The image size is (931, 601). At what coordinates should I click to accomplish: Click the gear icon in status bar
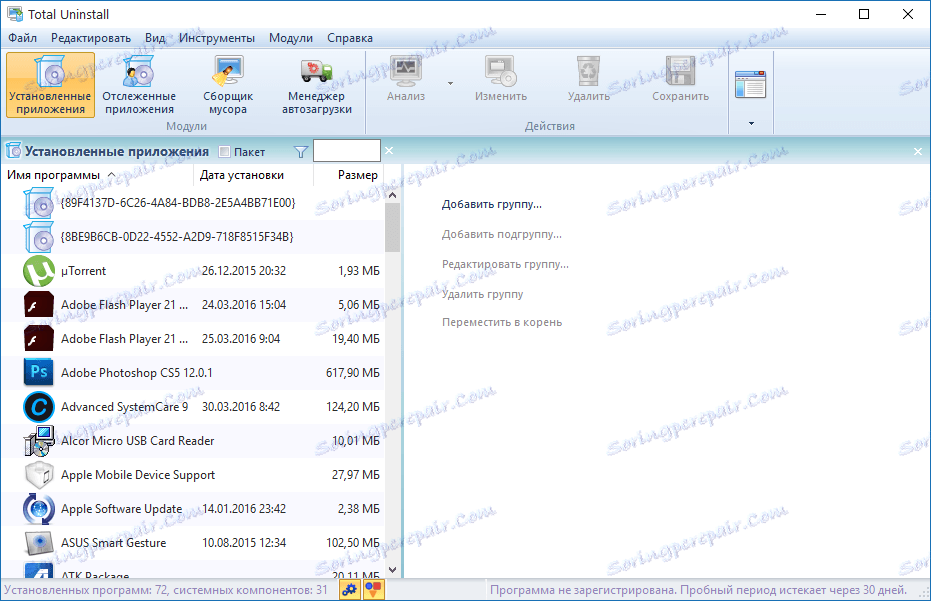[350, 590]
